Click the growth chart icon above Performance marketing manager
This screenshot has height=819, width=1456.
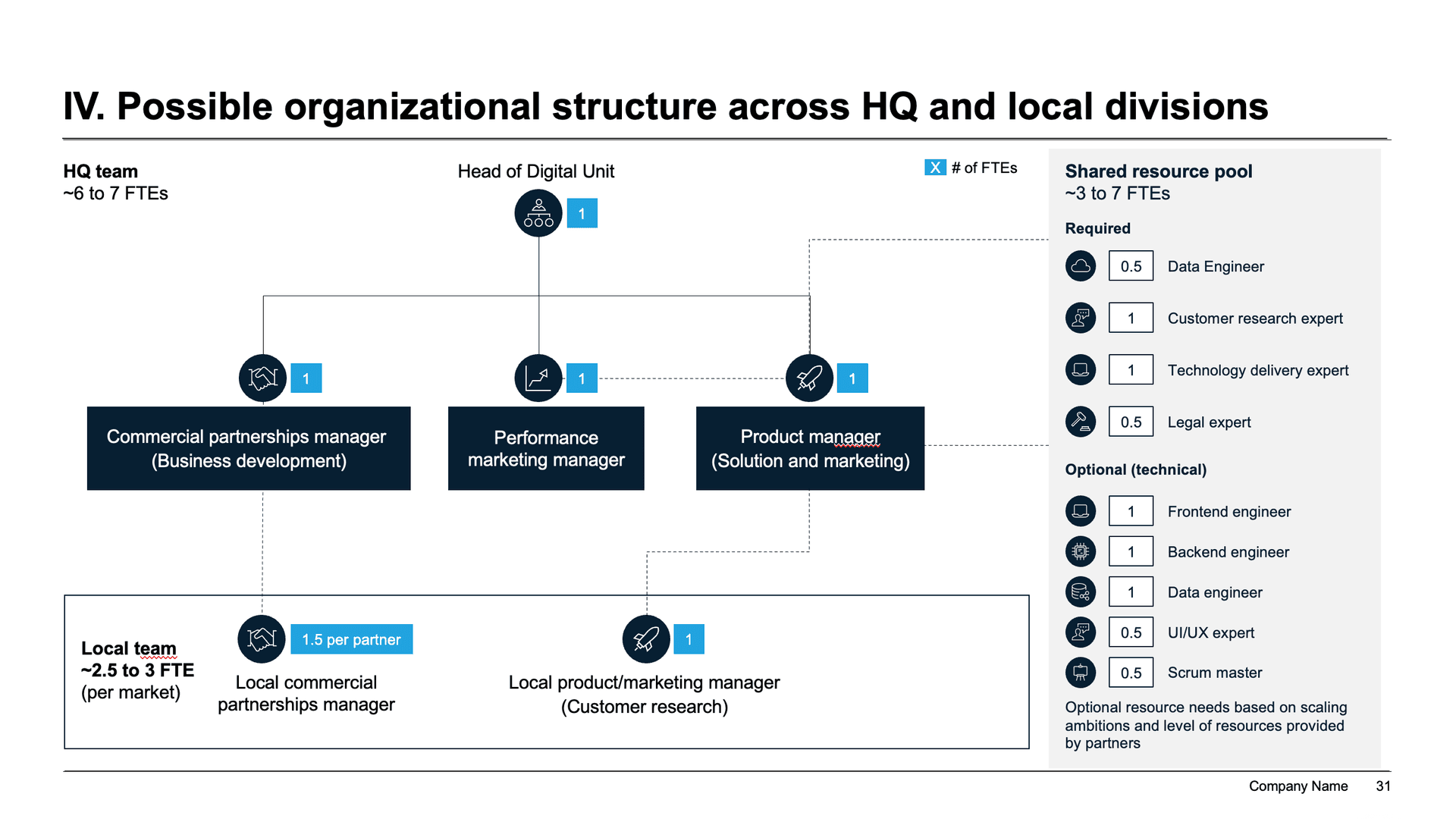[x=538, y=378]
